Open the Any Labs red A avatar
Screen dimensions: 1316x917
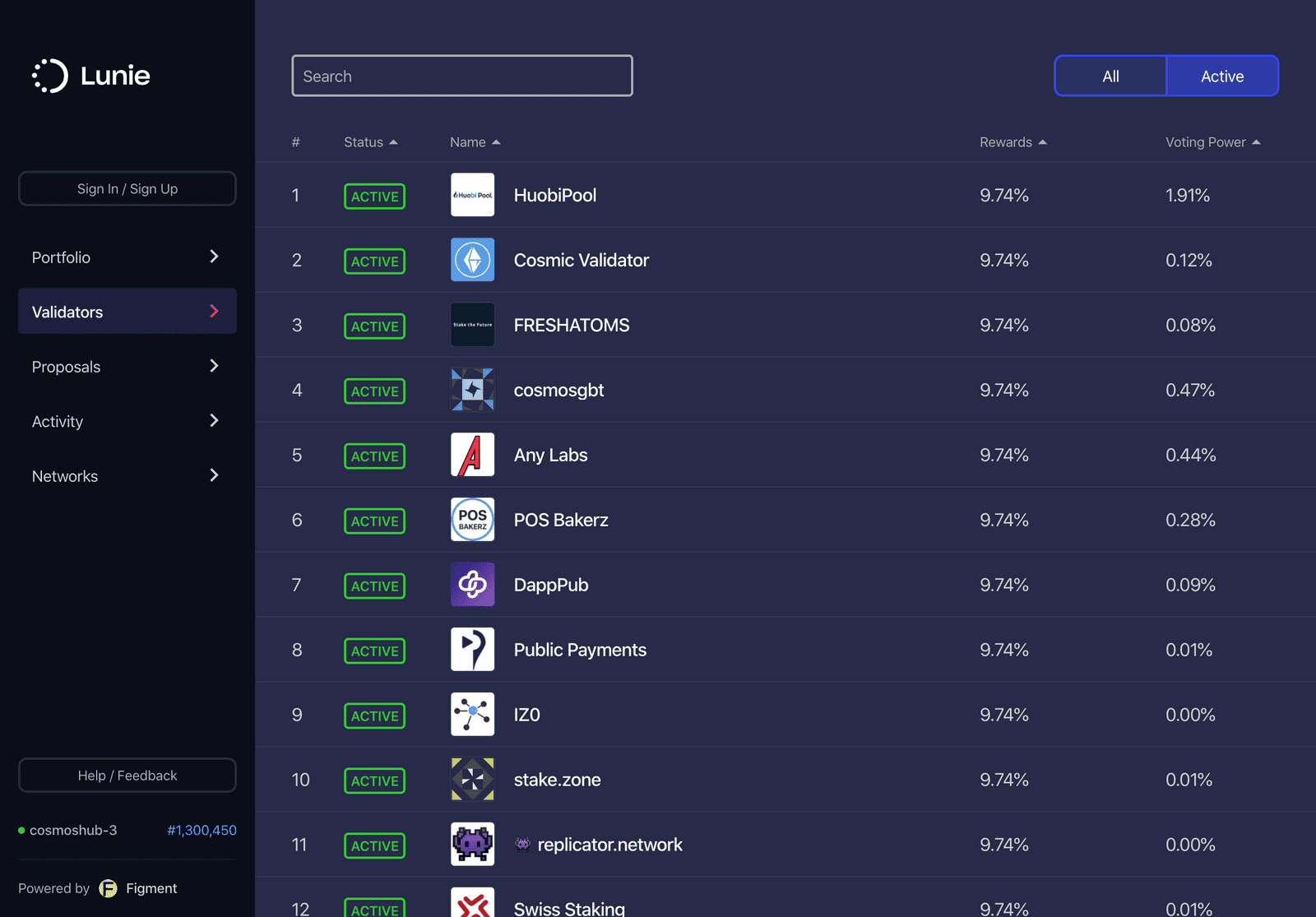[x=472, y=455]
